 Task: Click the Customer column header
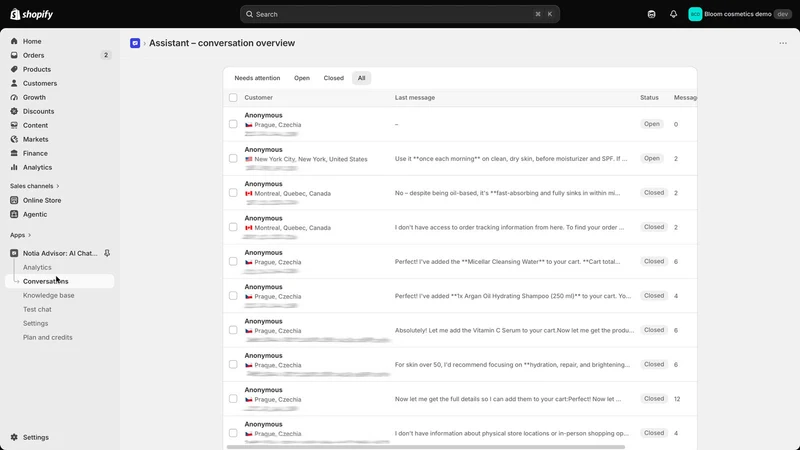point(259,97)
